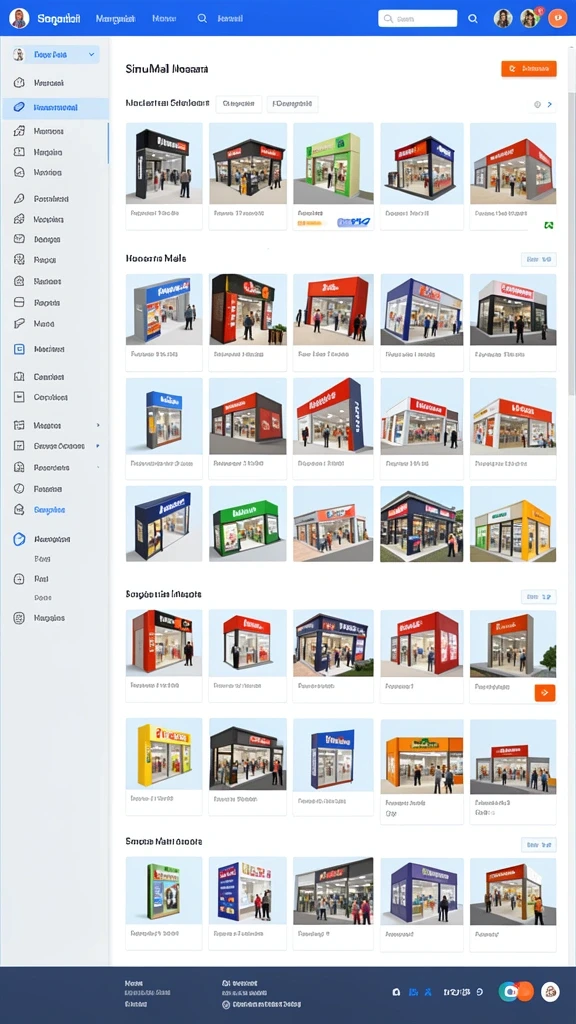
Task: Click the round avatar icon at the footer right
Action: pyautogui.click(x=550, y=991)
